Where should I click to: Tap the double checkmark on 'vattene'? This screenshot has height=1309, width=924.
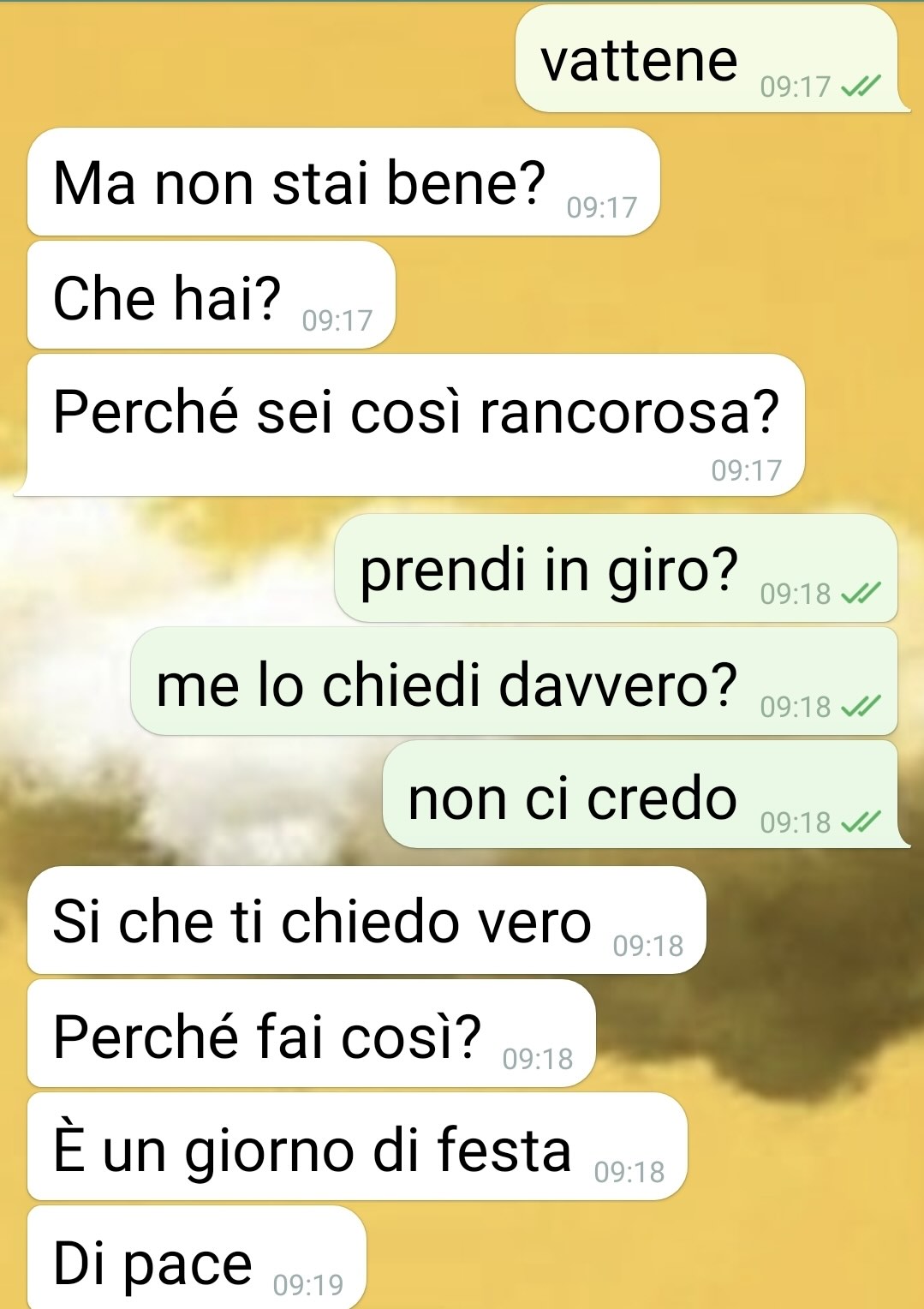(861, 86)
